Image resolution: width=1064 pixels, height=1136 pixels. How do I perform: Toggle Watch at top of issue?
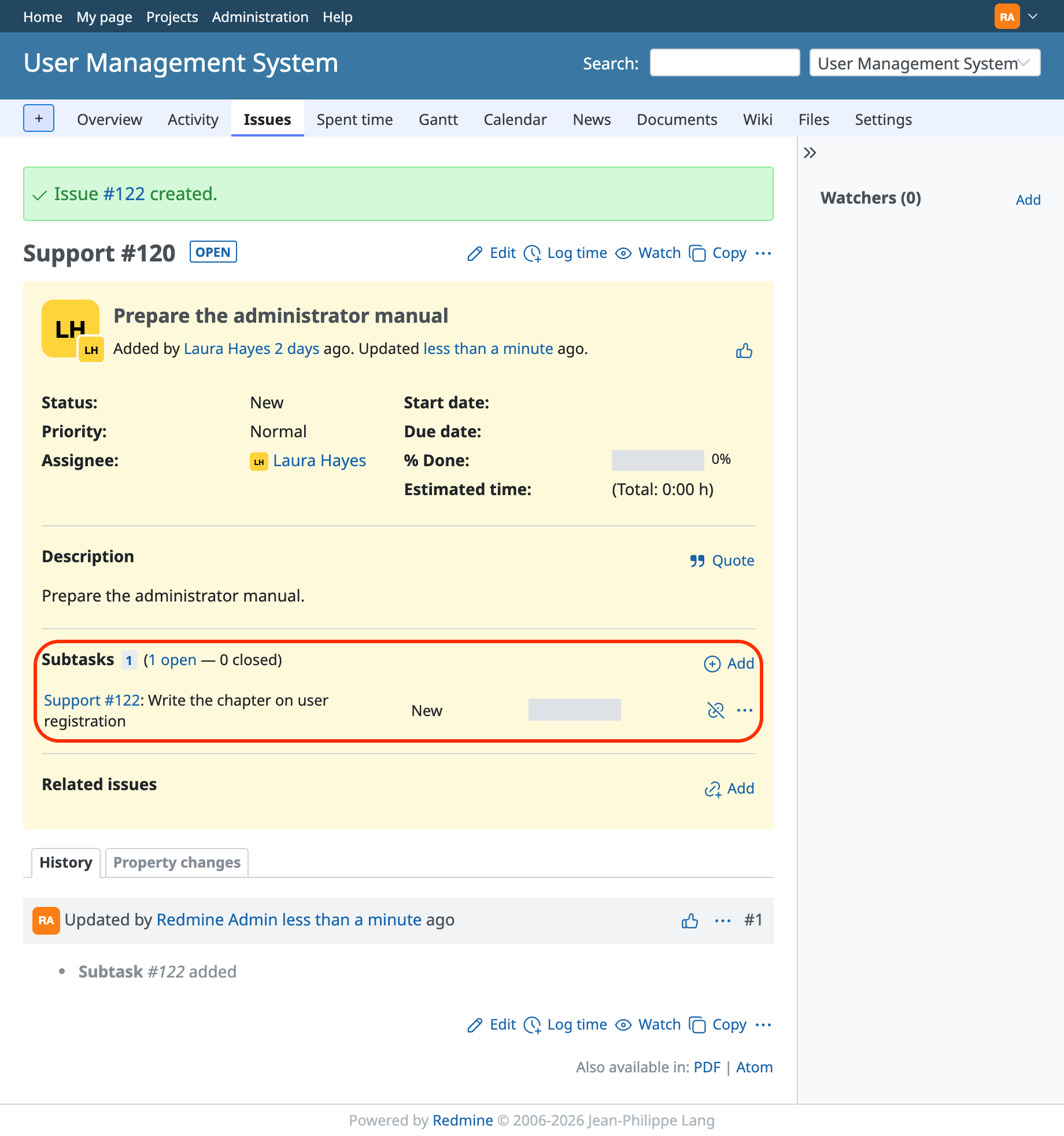tap(648, 253)
